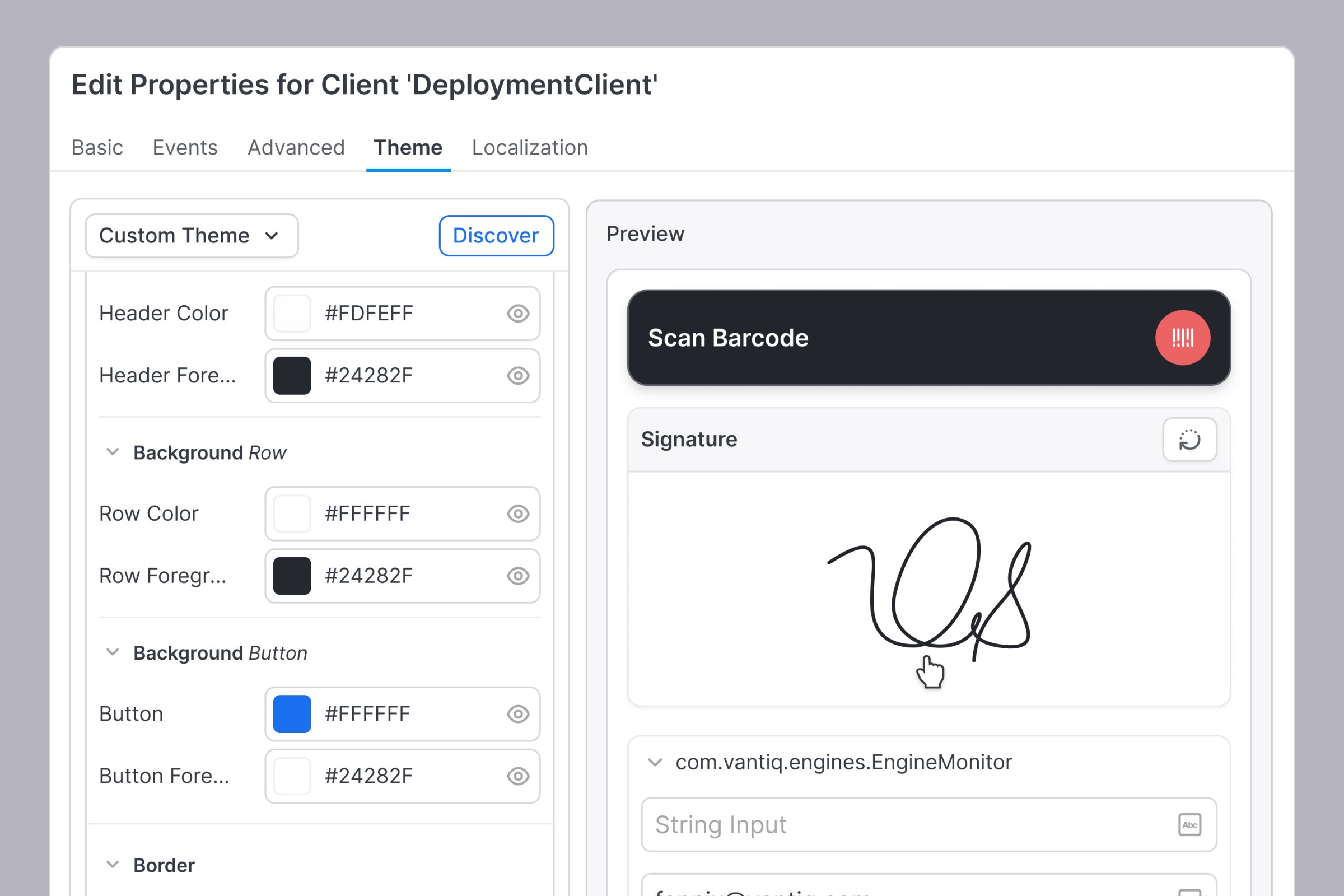Screen dimensions: 1344x896
Task: Open the Localization tab
Action: point(529,147)
